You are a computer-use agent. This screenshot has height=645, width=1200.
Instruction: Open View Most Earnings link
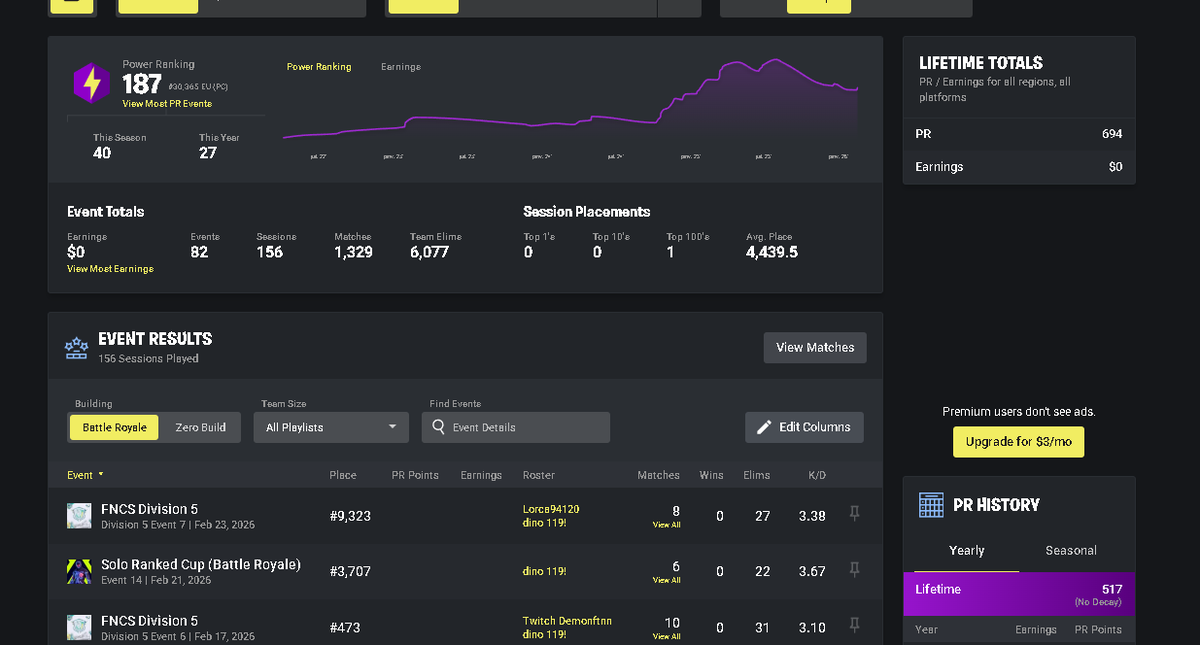point(110,269)
